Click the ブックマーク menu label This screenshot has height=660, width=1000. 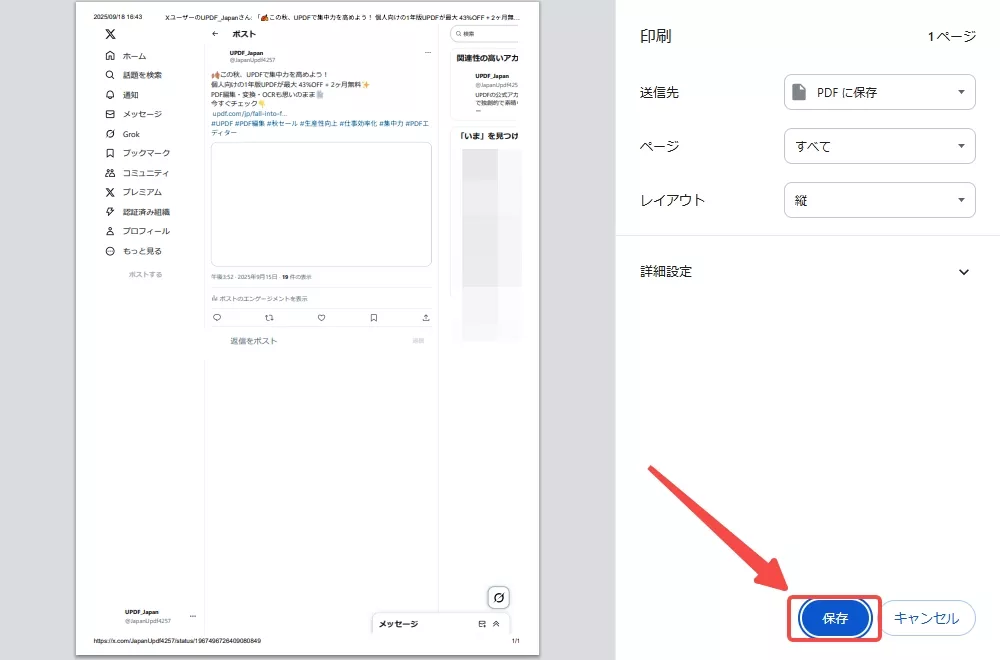pos(146,153)
